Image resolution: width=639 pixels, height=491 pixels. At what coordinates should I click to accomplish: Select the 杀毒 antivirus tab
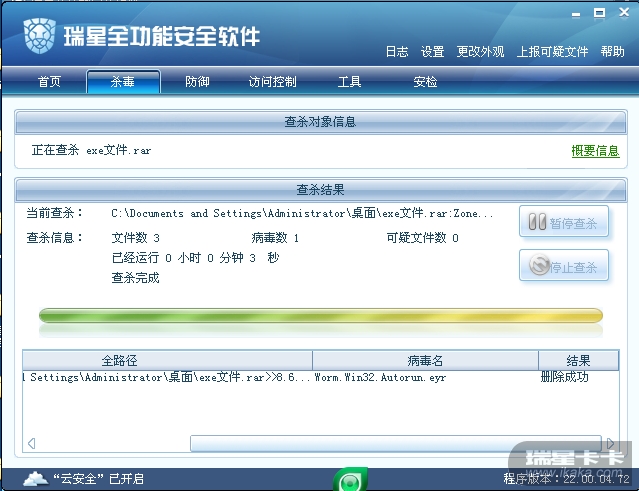point(123,82)
